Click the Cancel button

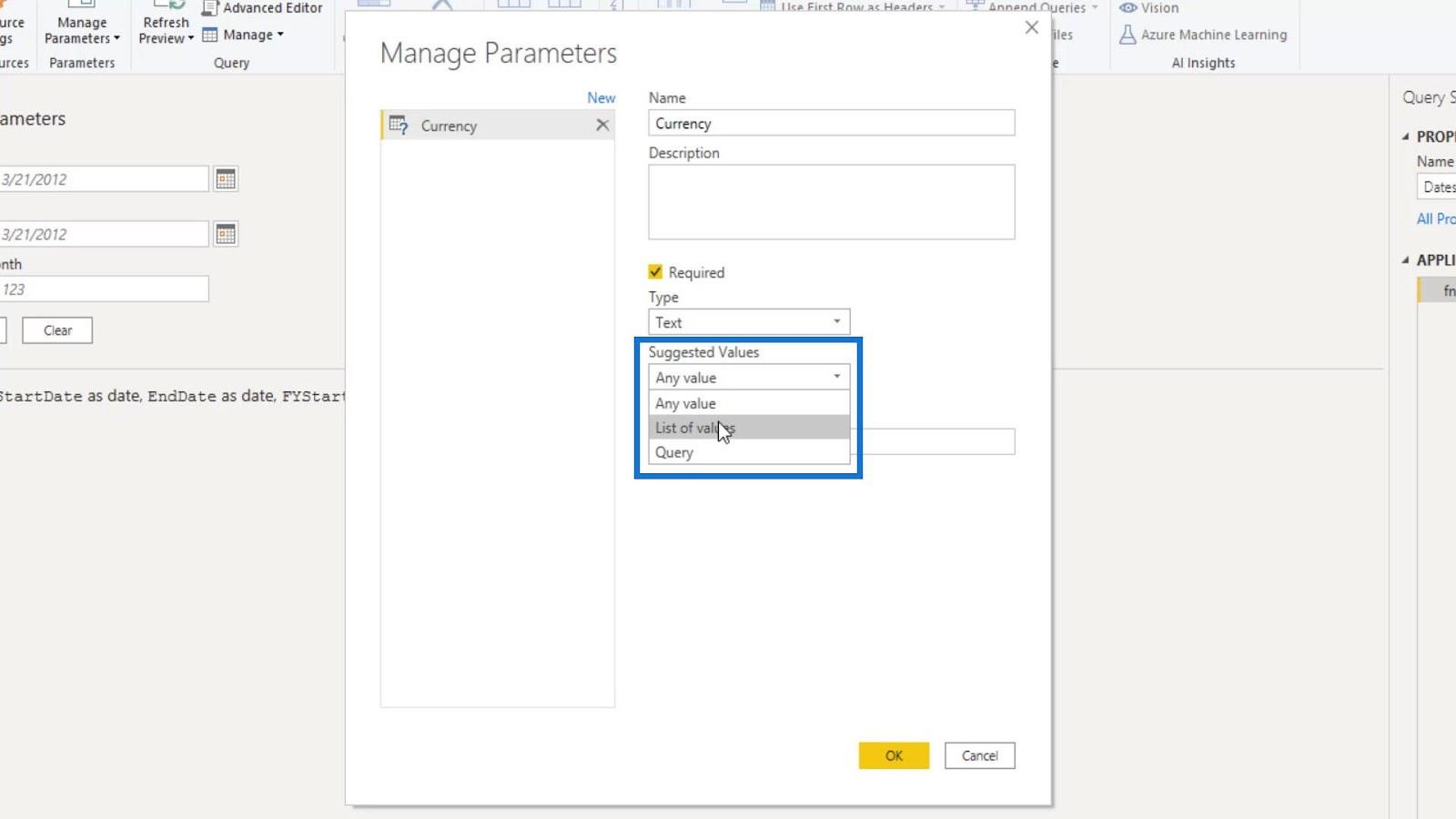(x=979, y=755)
